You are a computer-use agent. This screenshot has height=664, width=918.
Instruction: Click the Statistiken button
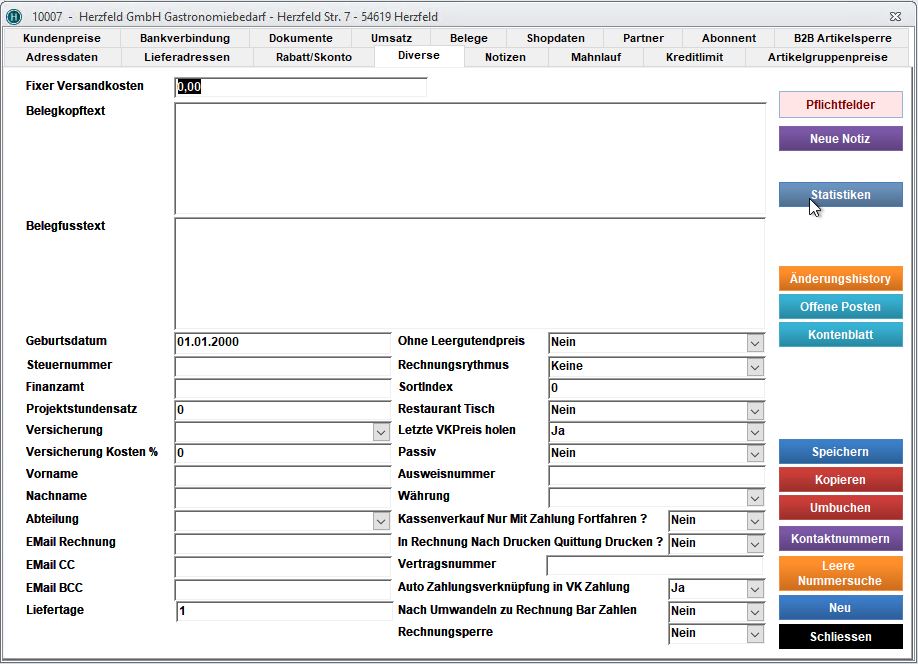[x=840, y=195]
